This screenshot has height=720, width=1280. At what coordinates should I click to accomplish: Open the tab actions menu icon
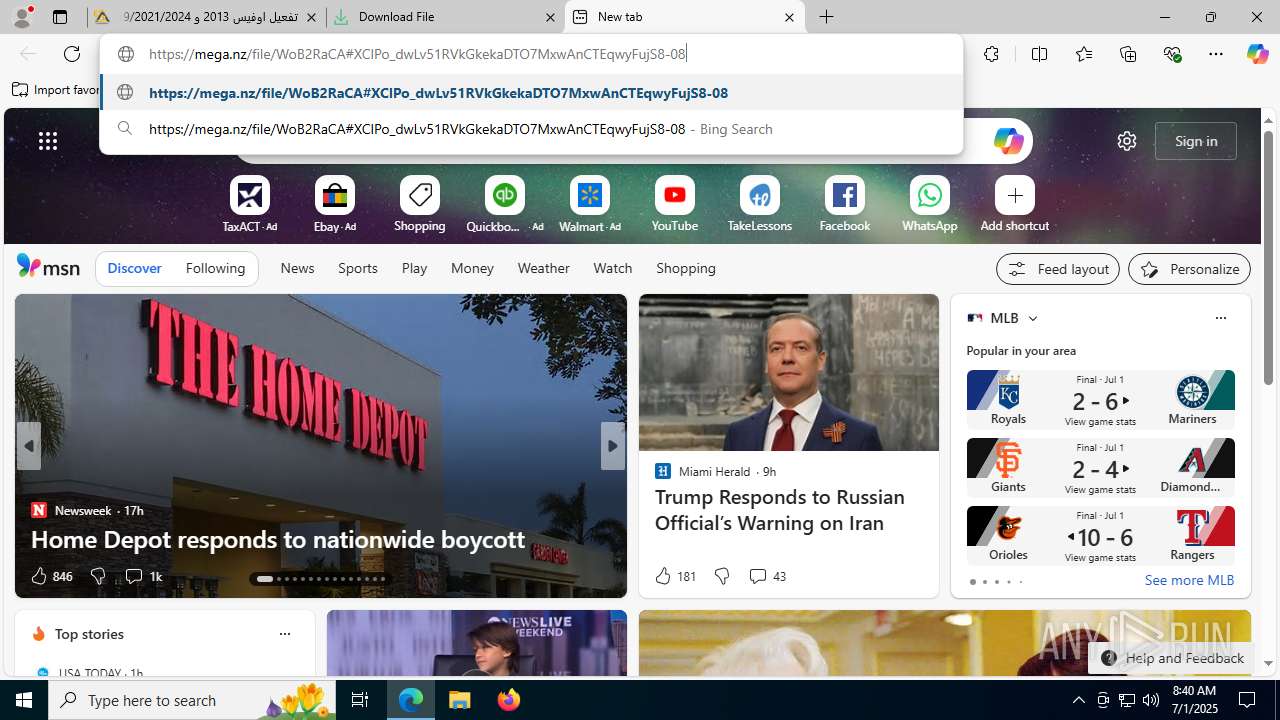60,17
